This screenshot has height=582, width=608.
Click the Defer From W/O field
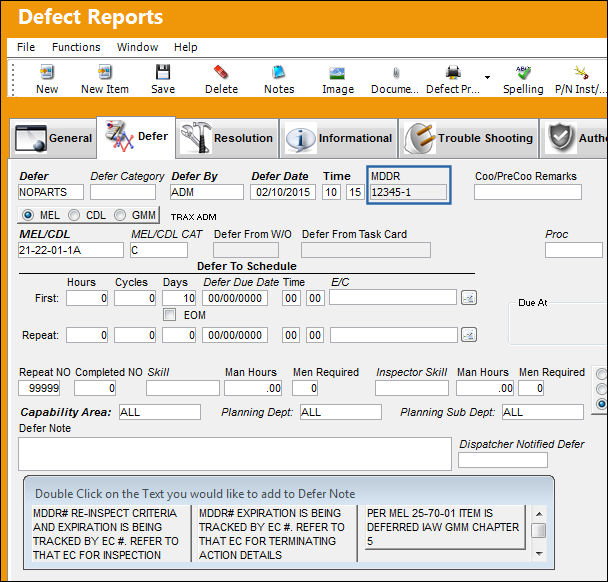click(x=246, y=250)
